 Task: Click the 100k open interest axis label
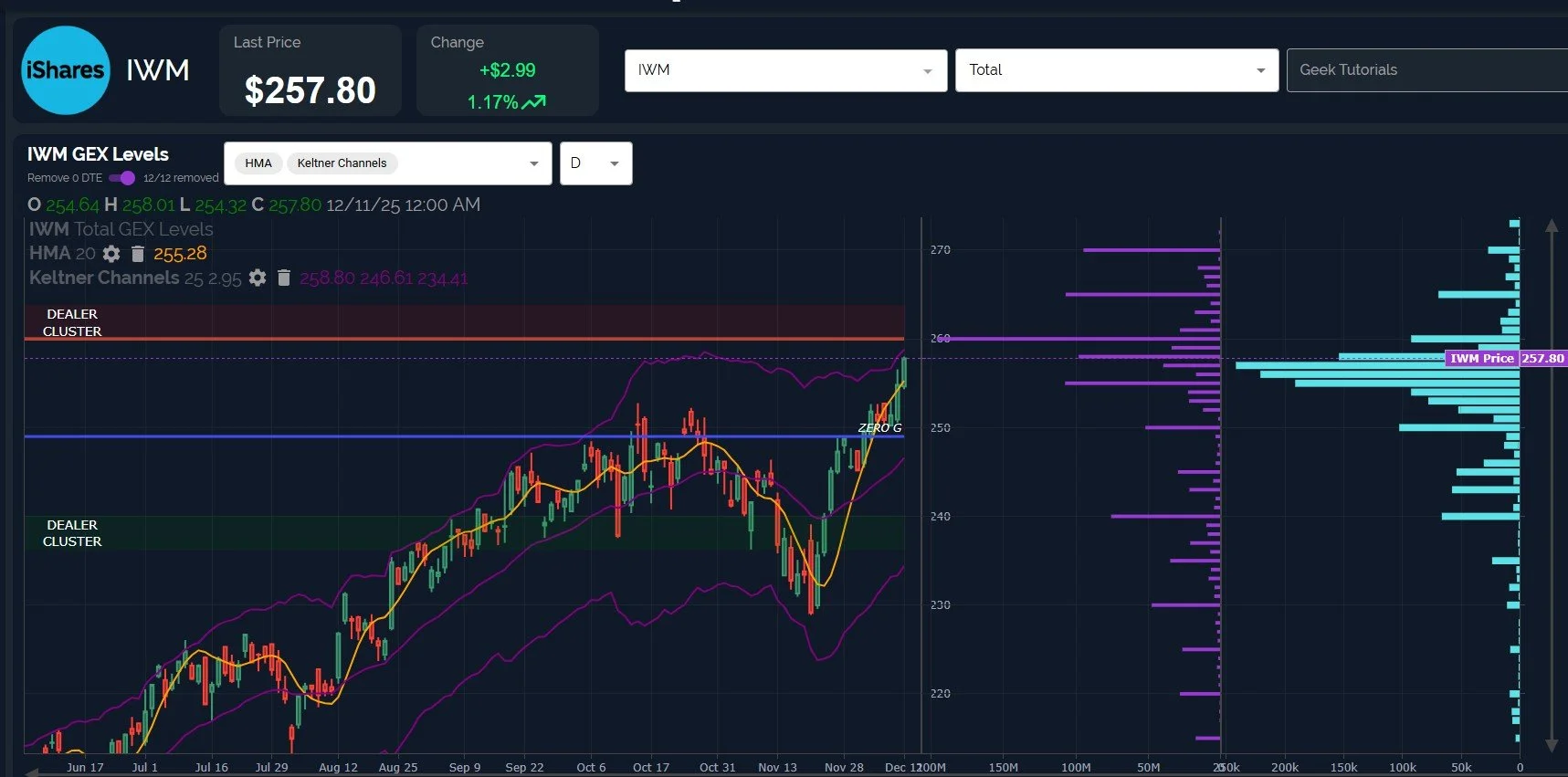(x=1402, y=767)
